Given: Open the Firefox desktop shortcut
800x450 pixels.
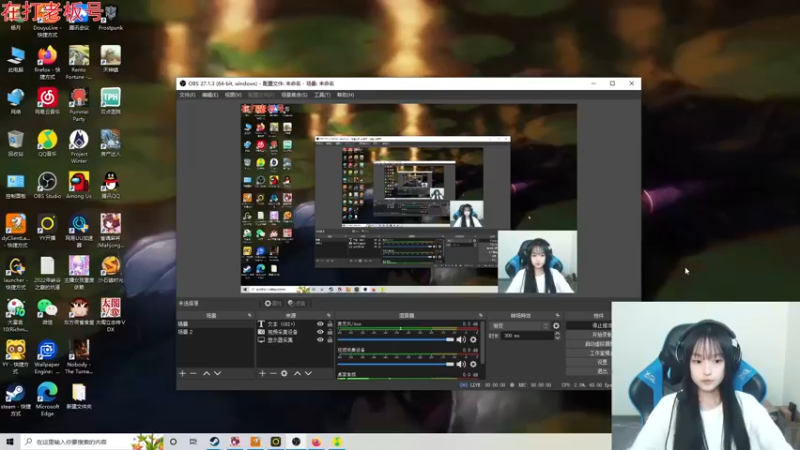Looking at the screenshot, I should pos(47,63).
